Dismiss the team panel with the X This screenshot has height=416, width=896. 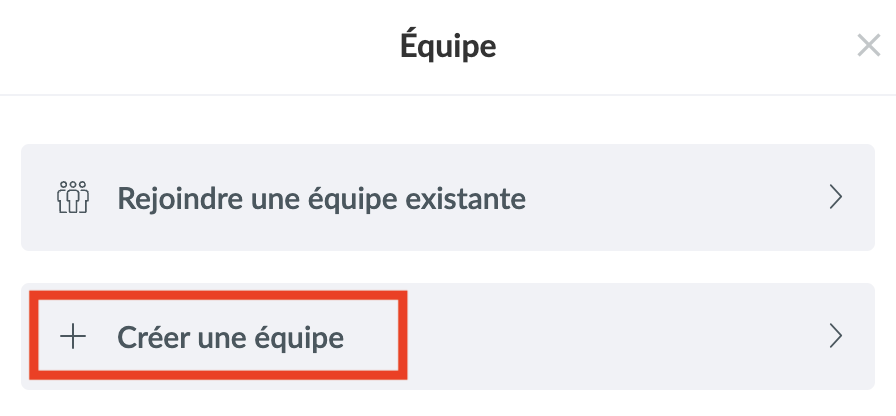pos(868,45)
